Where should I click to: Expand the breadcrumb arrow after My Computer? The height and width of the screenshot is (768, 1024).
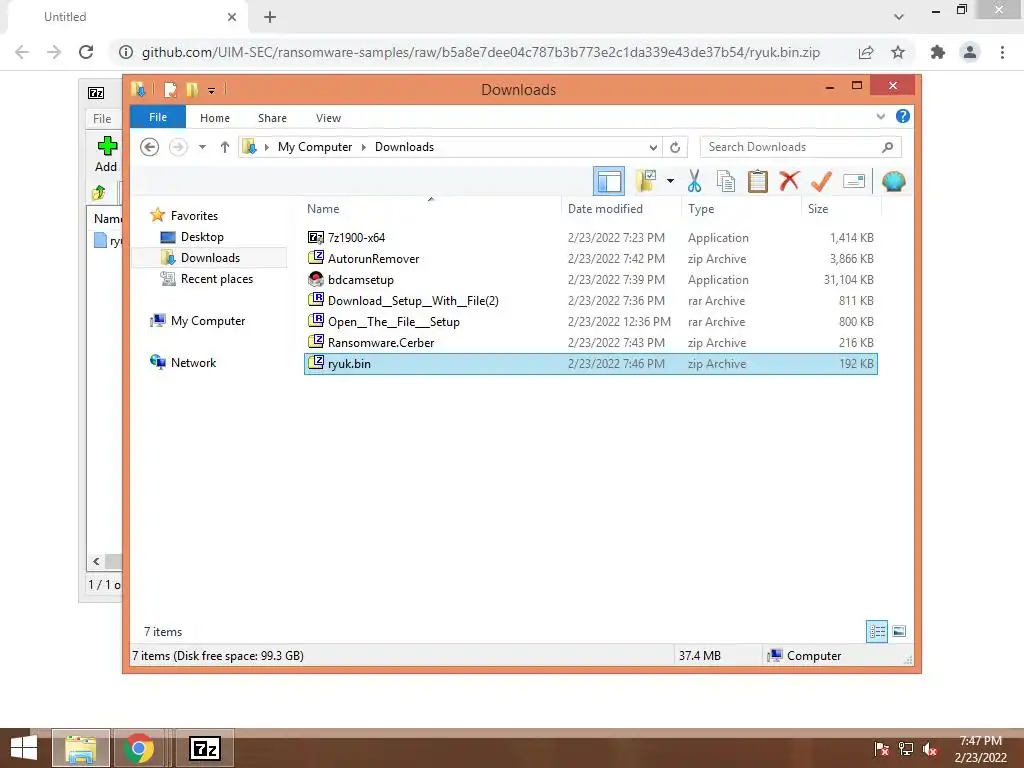point(364,147)
